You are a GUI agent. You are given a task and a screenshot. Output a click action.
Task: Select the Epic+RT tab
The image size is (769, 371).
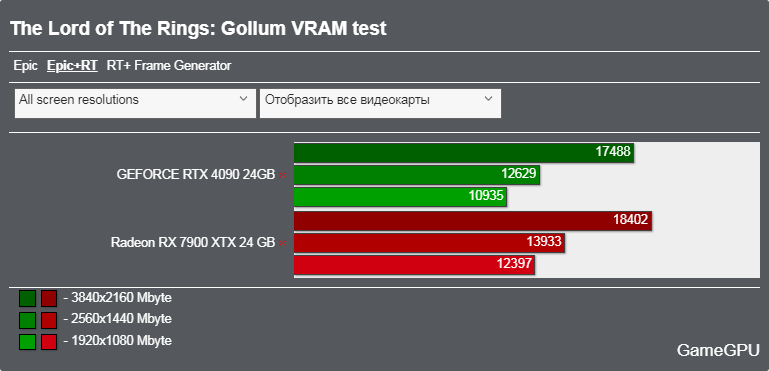point(72,66)
